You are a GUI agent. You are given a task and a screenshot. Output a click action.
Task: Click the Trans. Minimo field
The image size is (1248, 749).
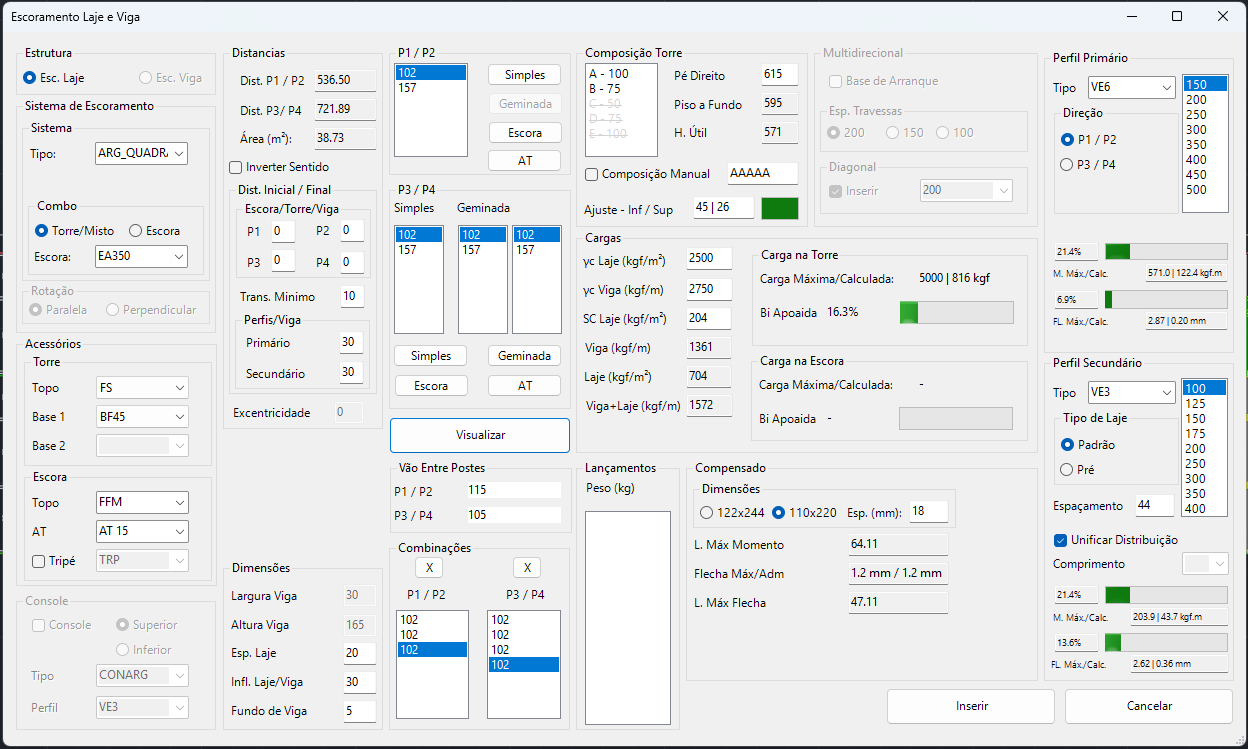351,296
